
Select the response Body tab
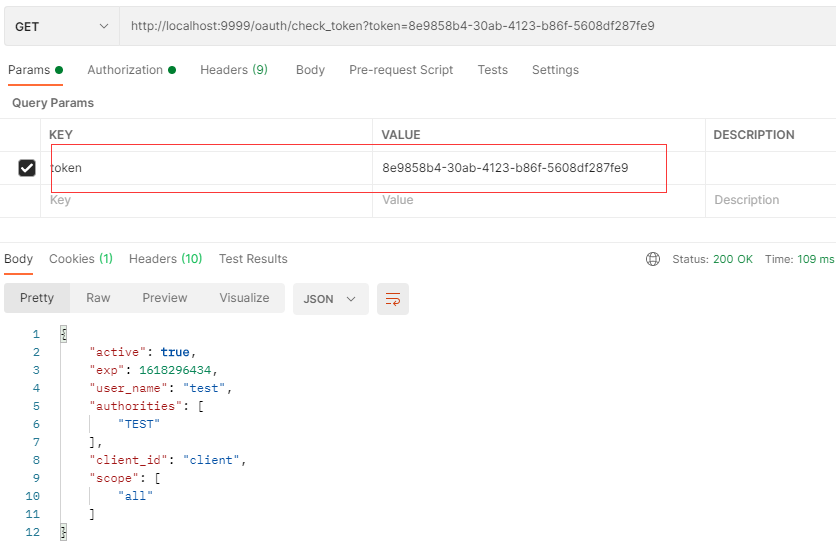pyautogui.click(x=19, y=259)
